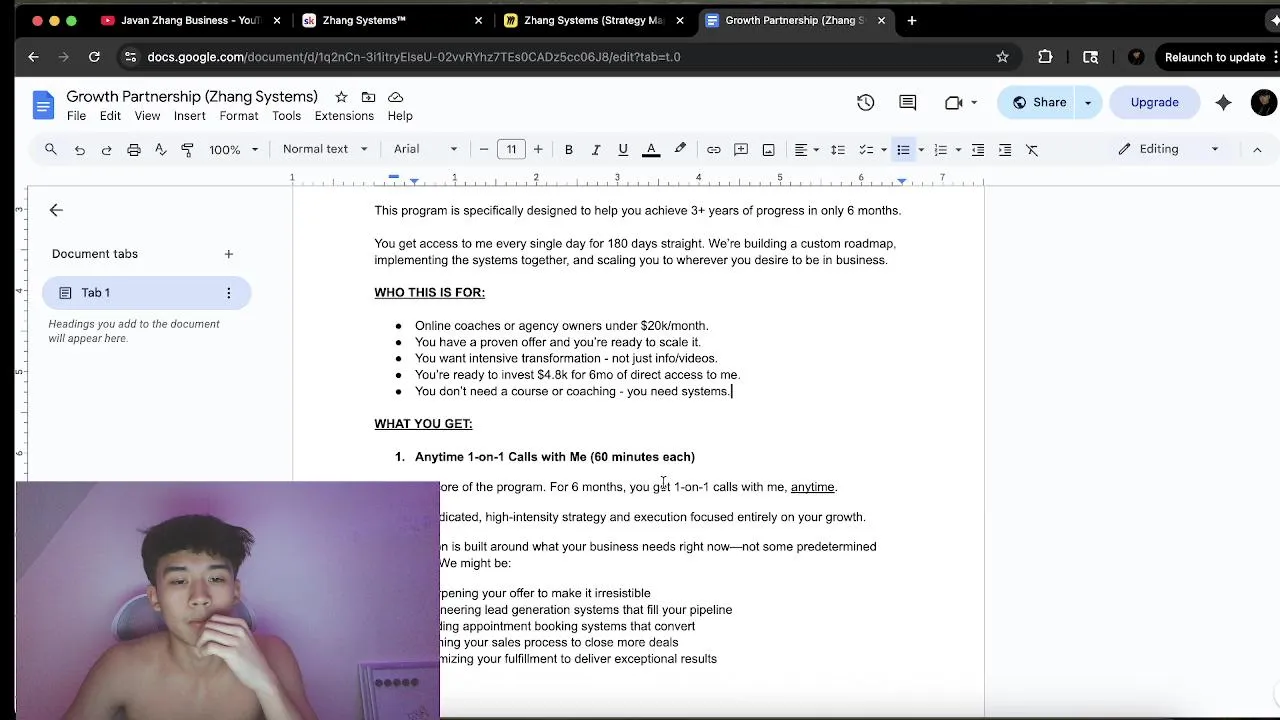The height and width of the screenshot is (720, 1280).
Task: Open the File menu
Action: (76, 116)
